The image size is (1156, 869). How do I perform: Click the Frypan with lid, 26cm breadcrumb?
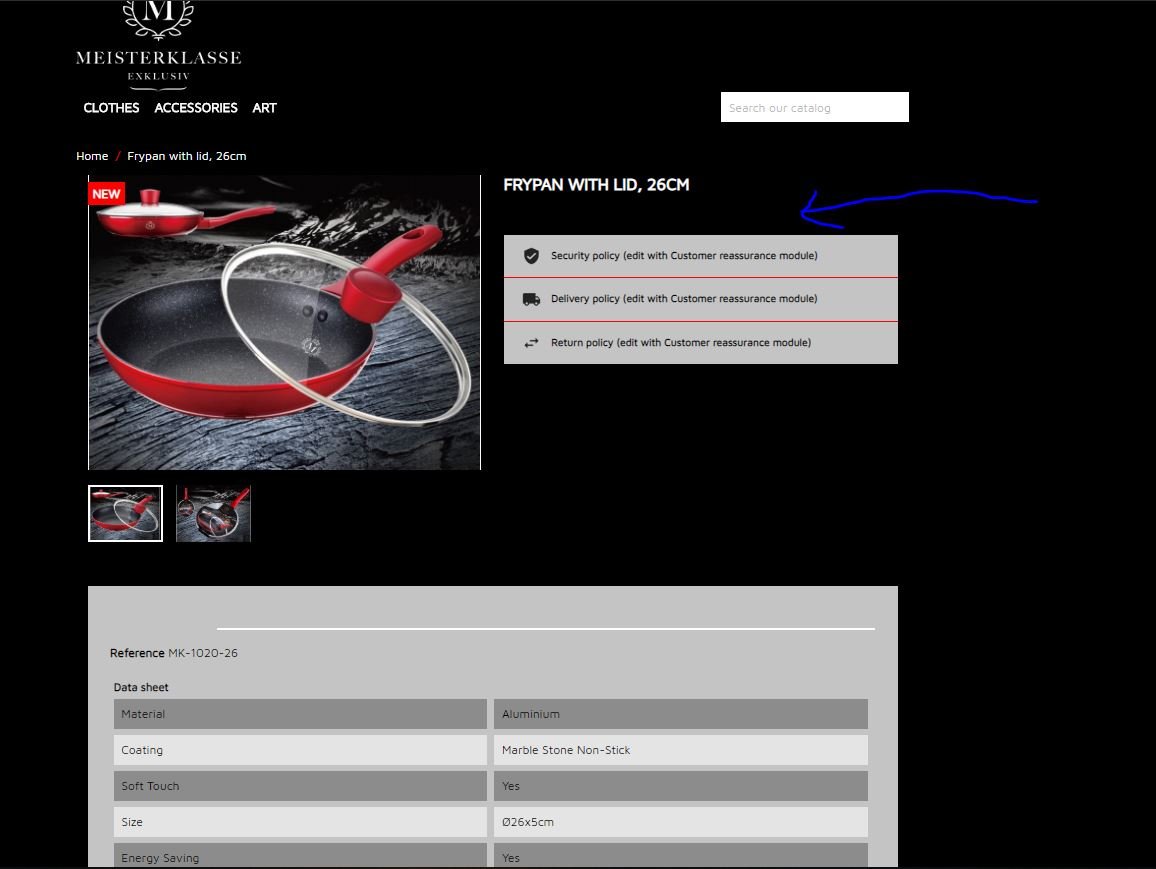click(x=187, y=156)
